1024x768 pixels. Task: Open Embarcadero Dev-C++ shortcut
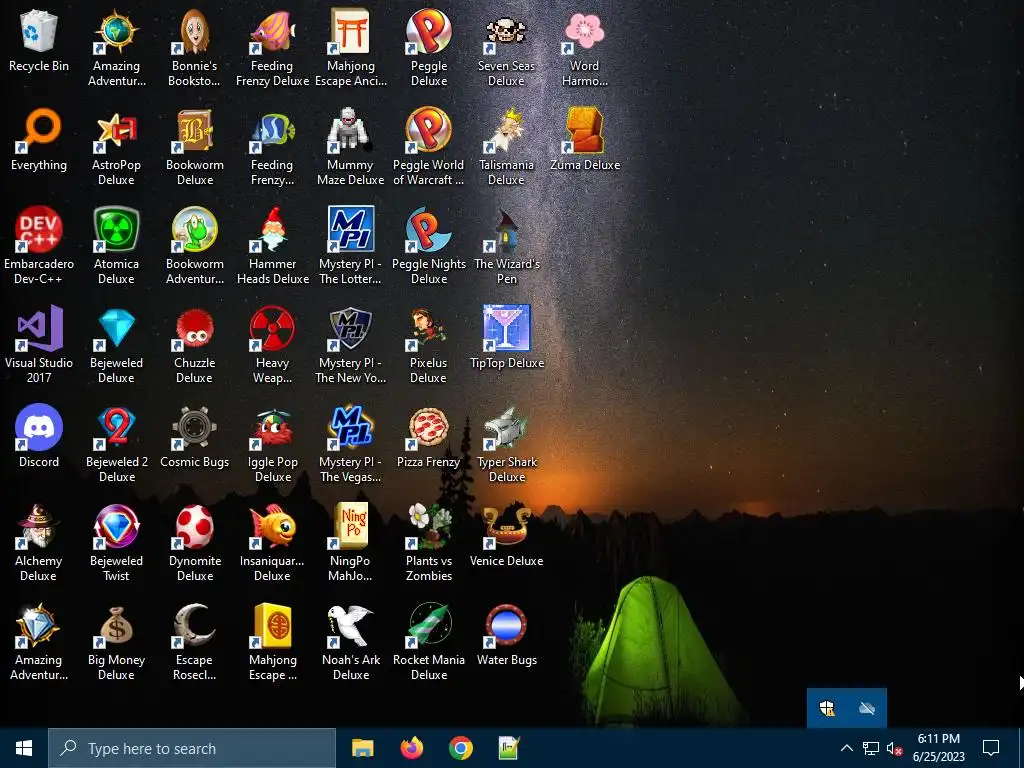pyautogui.click(x=39, y=229)
